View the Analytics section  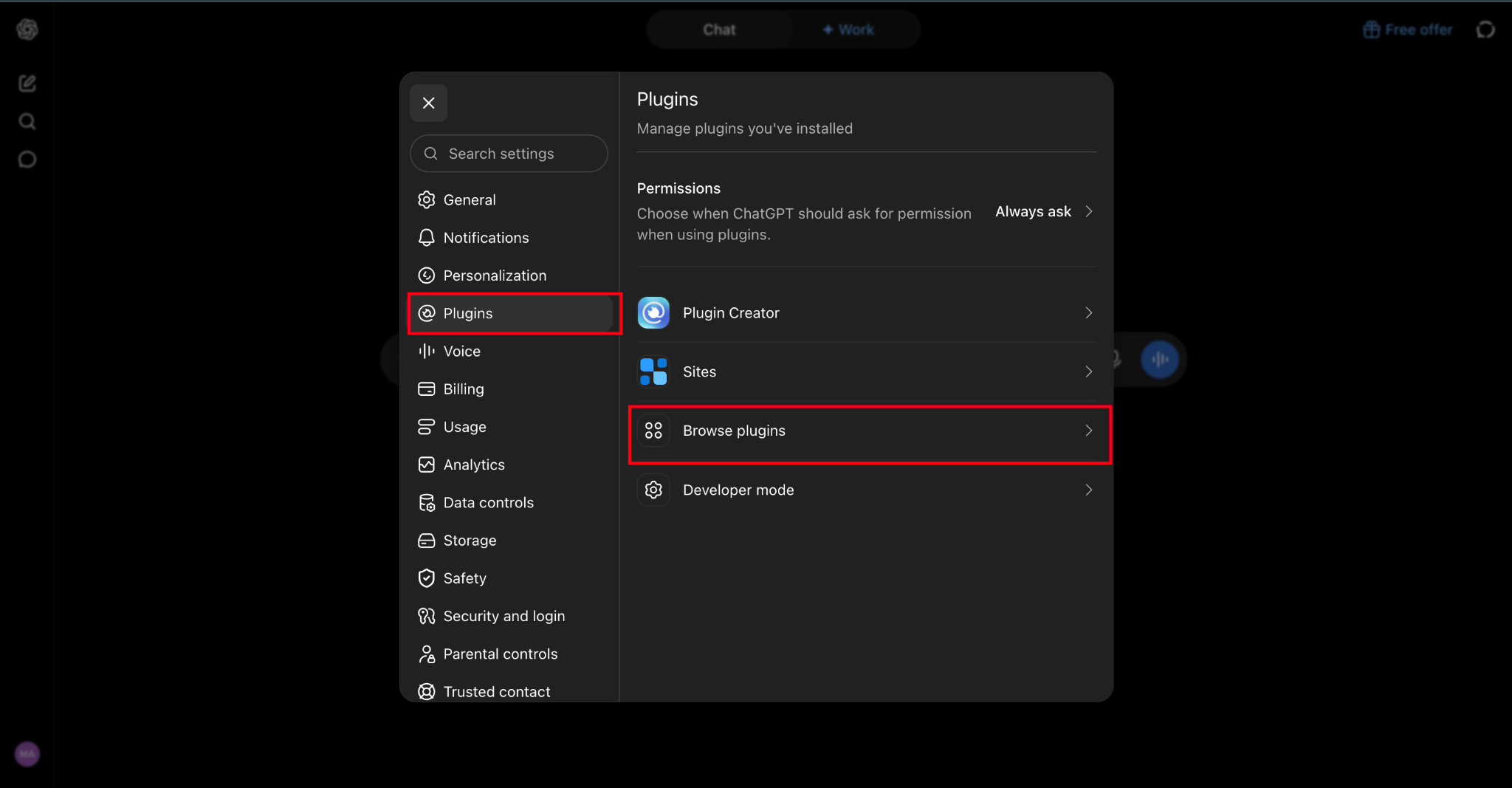pos(510,465)
